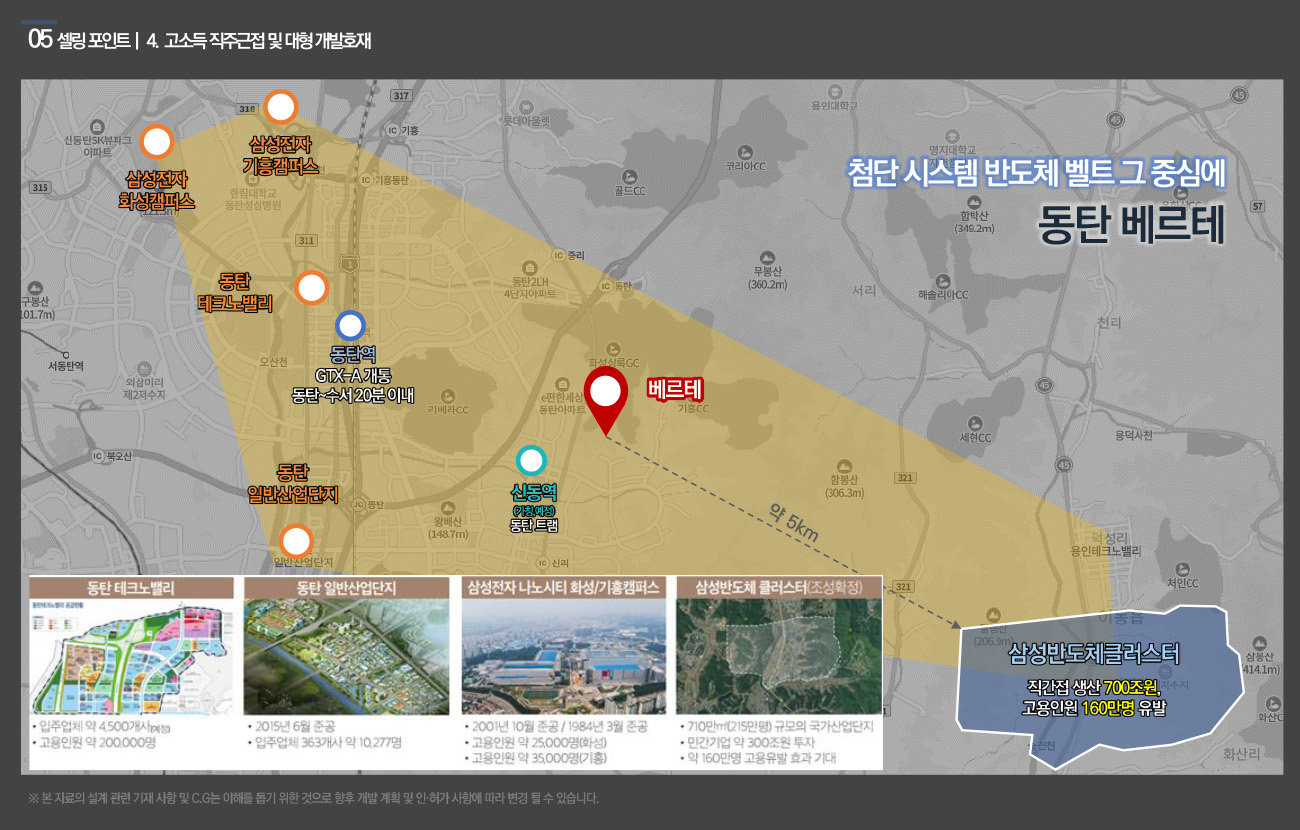Click the 용인테크노밸리 map label
This screenshot has height=830, width=1300.
pos(1105,551)
